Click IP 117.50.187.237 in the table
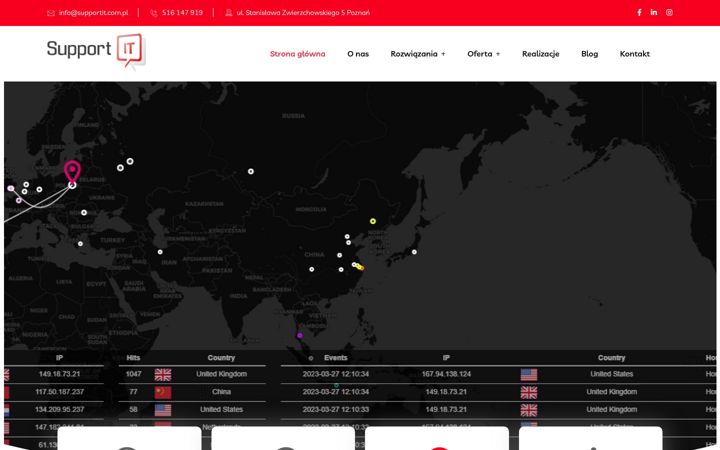Image resolution: width=720 pixels, height=450 pixels. point(59,392)
